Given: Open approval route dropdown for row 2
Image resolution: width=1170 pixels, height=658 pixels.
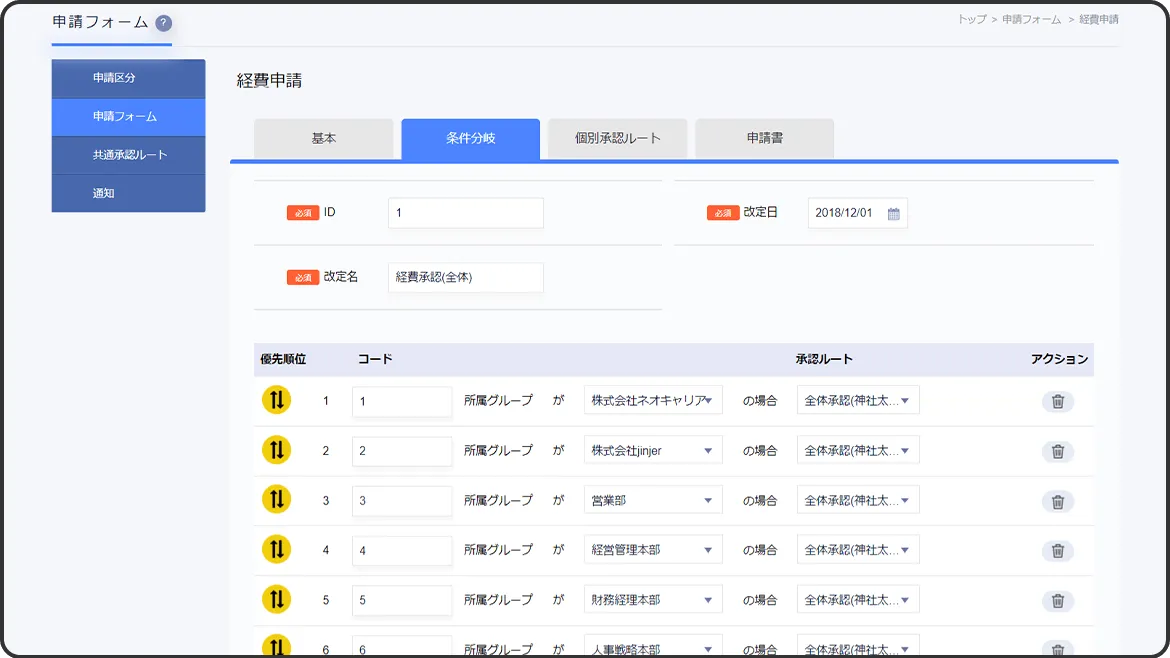Looking at the screenshot, I should pos(857,450).
